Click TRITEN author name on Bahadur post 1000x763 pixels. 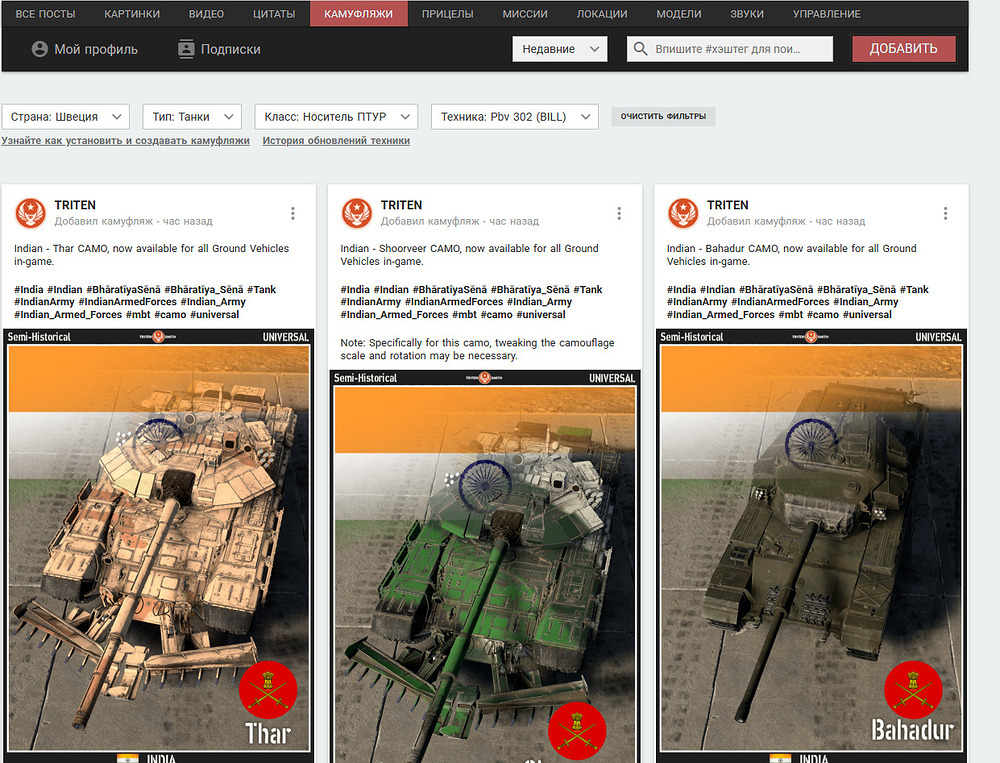pyautogui.click(x=728, y=205)
